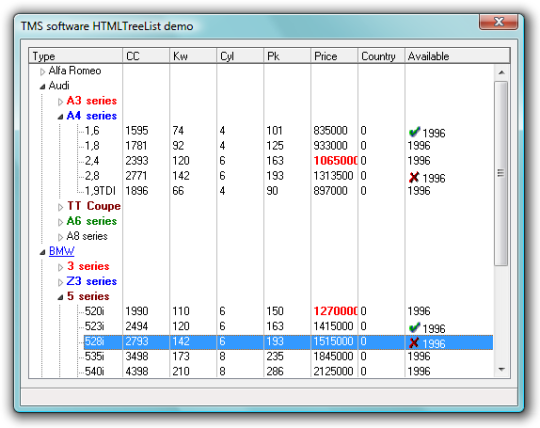The image size is (540, 428).
Task: Collapse the Audi tree node
Action: coord(42,87)
